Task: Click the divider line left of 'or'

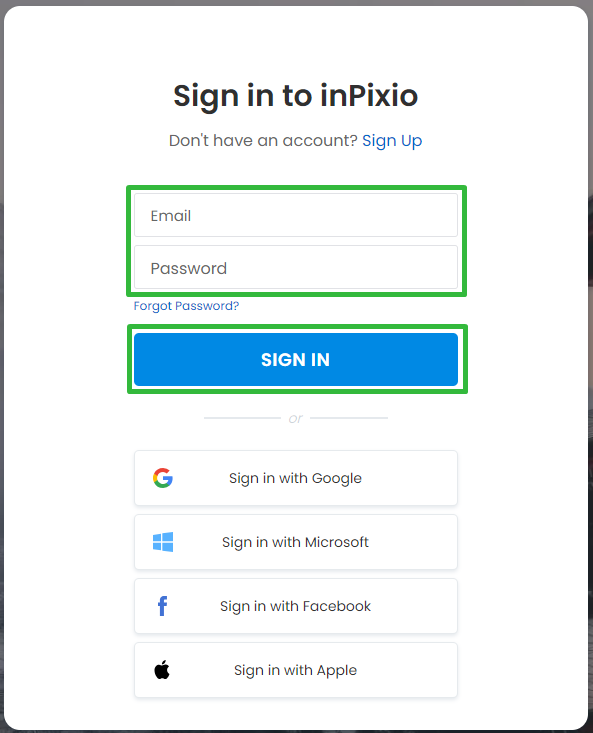Action: (x=243, y=418)
